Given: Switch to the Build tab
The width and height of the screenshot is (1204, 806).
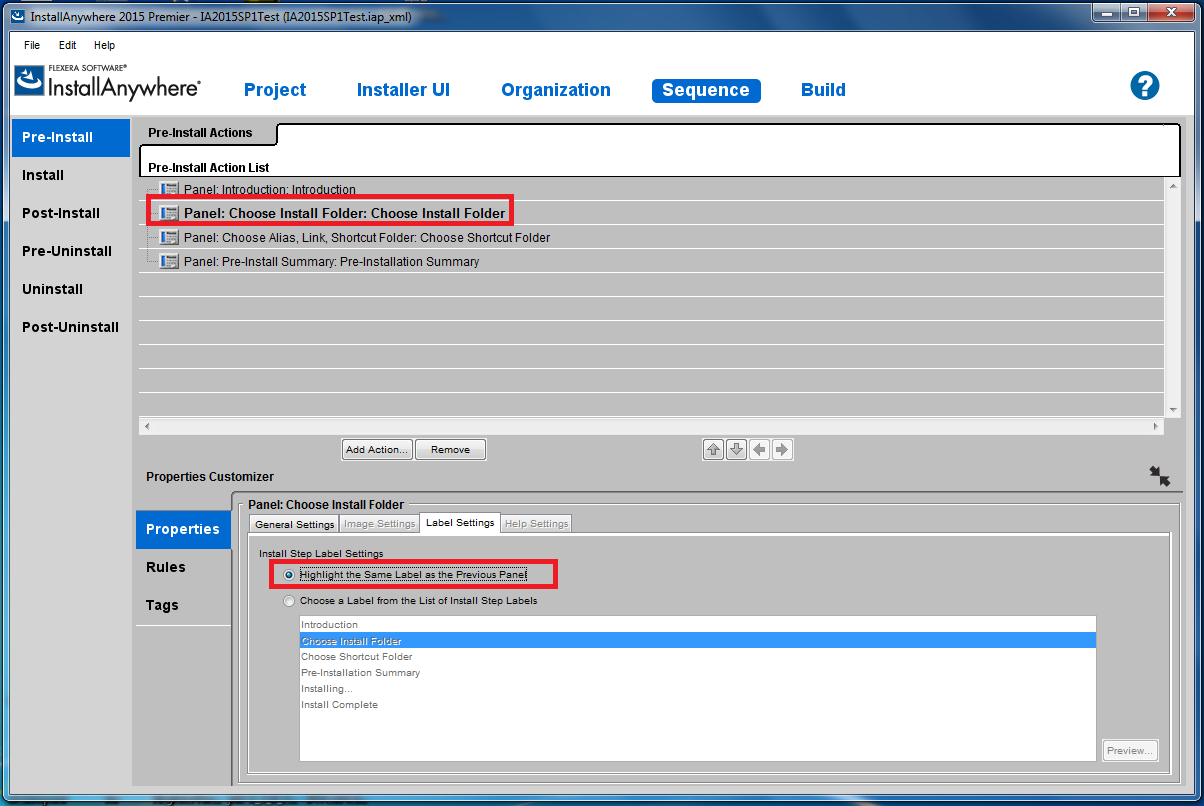Looking at the screenshot, I should click(x=824, y=90).
